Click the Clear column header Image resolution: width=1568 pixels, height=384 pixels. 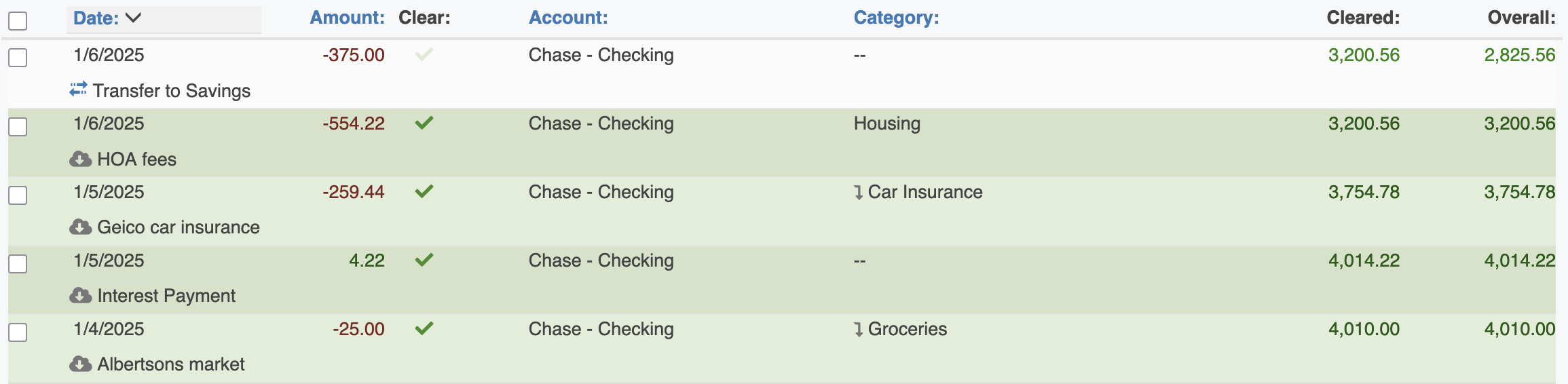pyautogui.click(x=424, y=18)
